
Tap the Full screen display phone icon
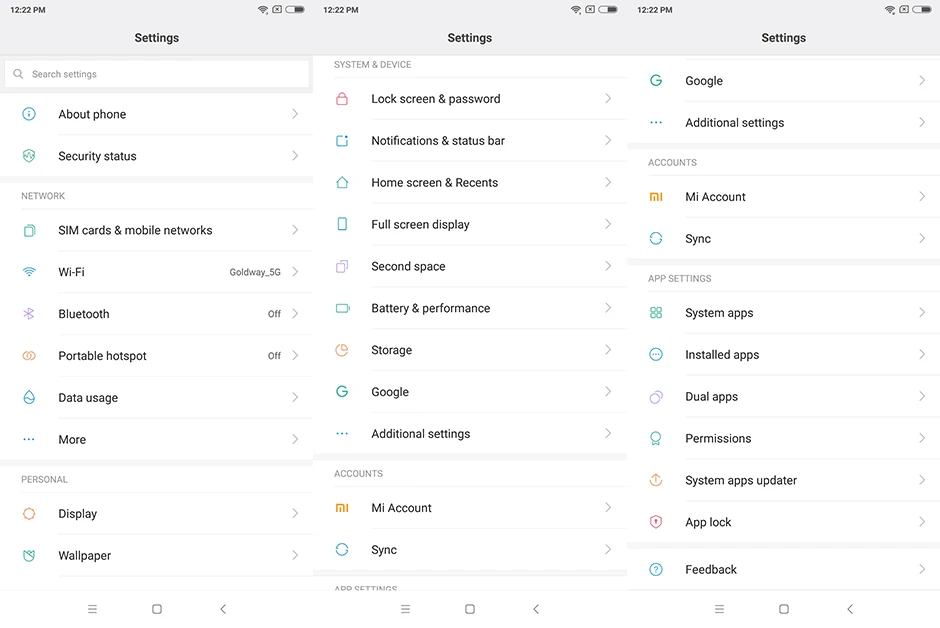click(x=342, y=224)
